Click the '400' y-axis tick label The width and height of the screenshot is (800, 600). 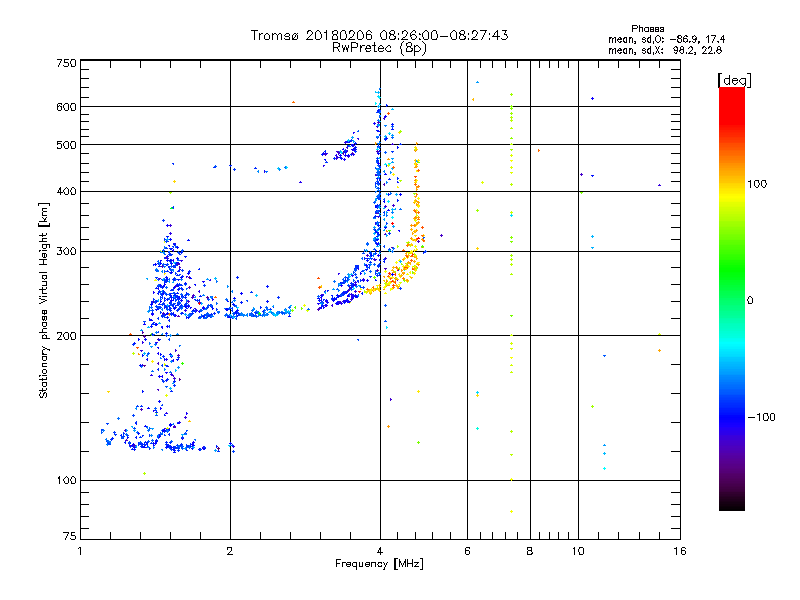[x=67, y=192]
